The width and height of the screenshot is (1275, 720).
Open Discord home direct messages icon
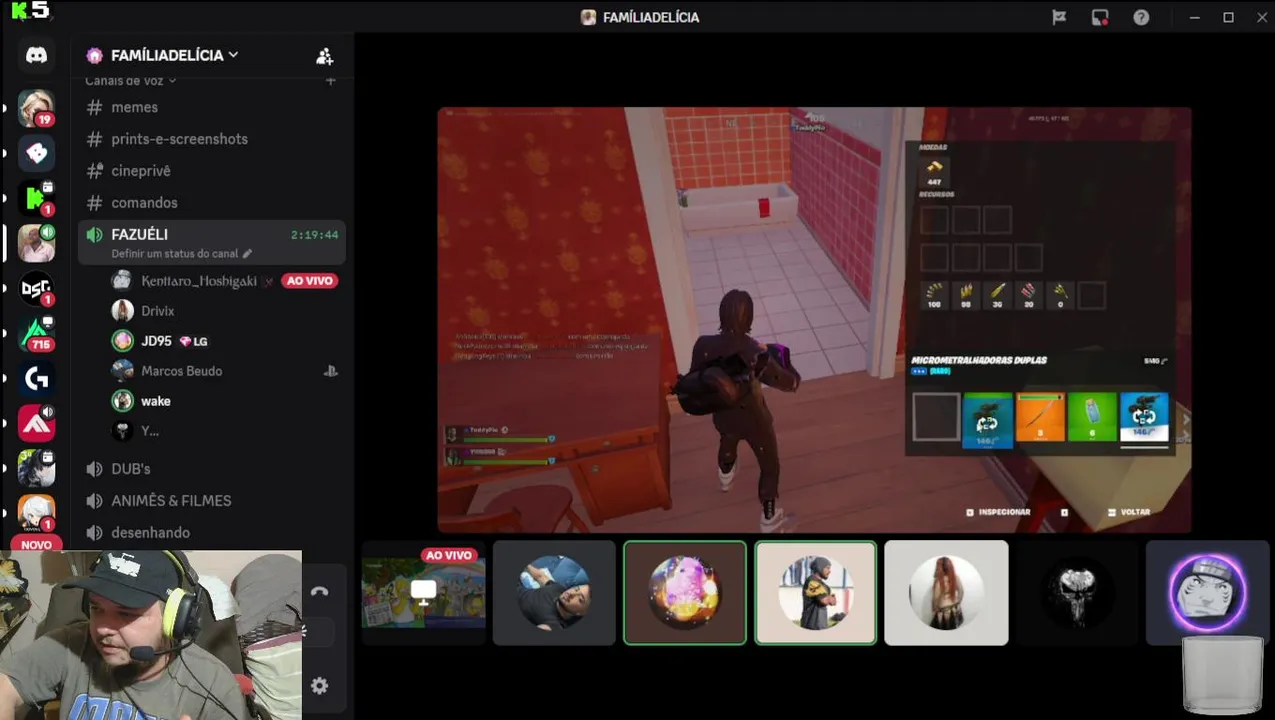click(x=37, y=55)
